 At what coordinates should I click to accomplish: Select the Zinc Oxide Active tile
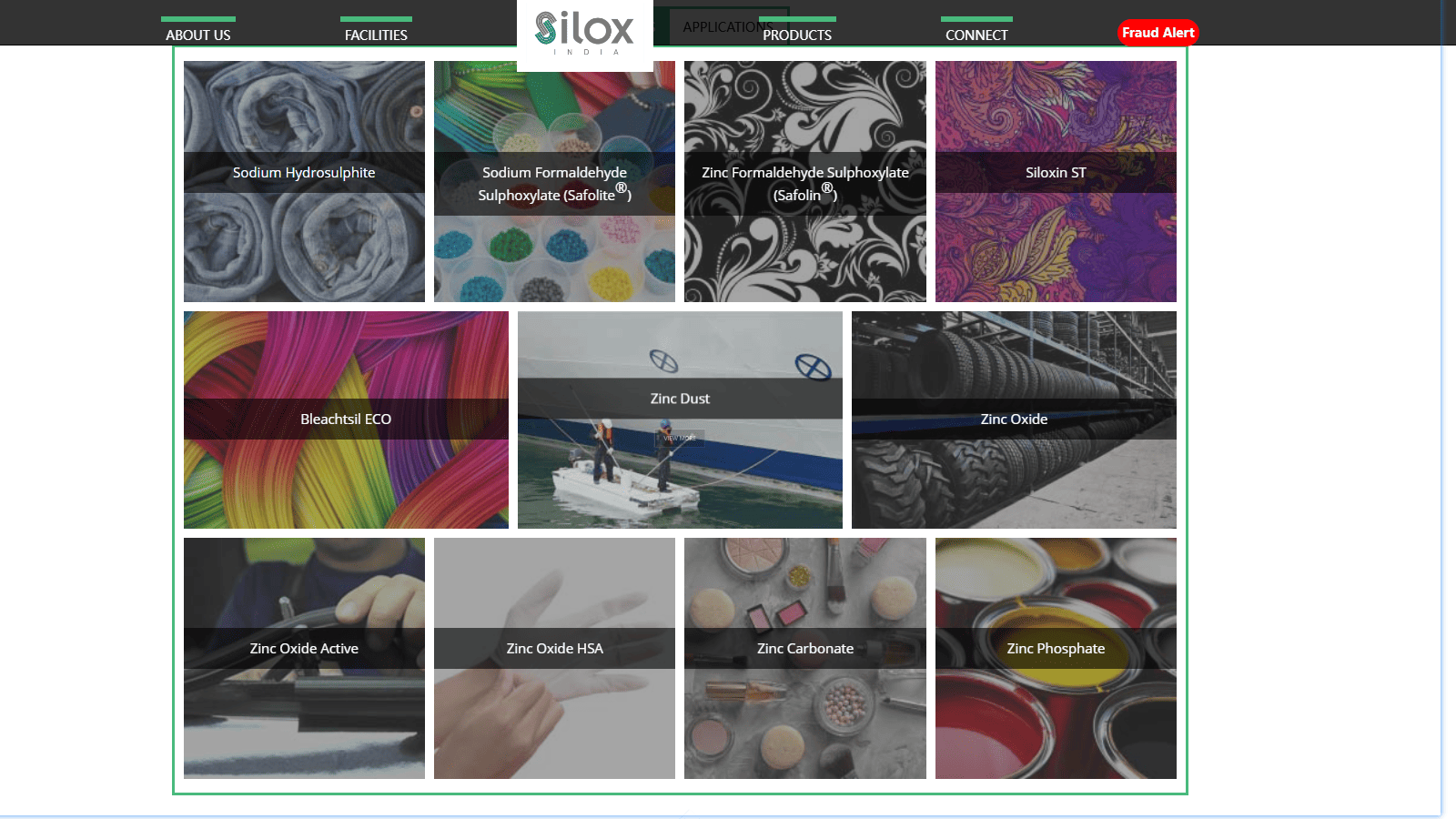[x=304, y=658]
